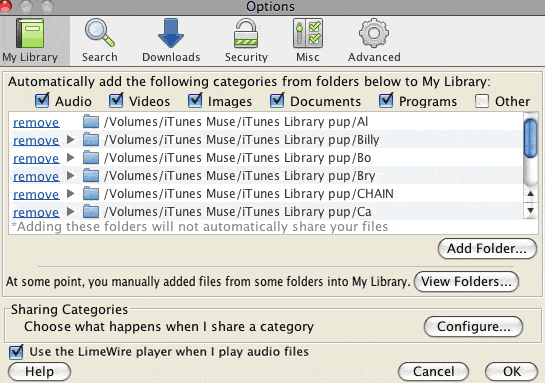
Task: Click the folder icon for the Ca path
Action: (91, 212)
